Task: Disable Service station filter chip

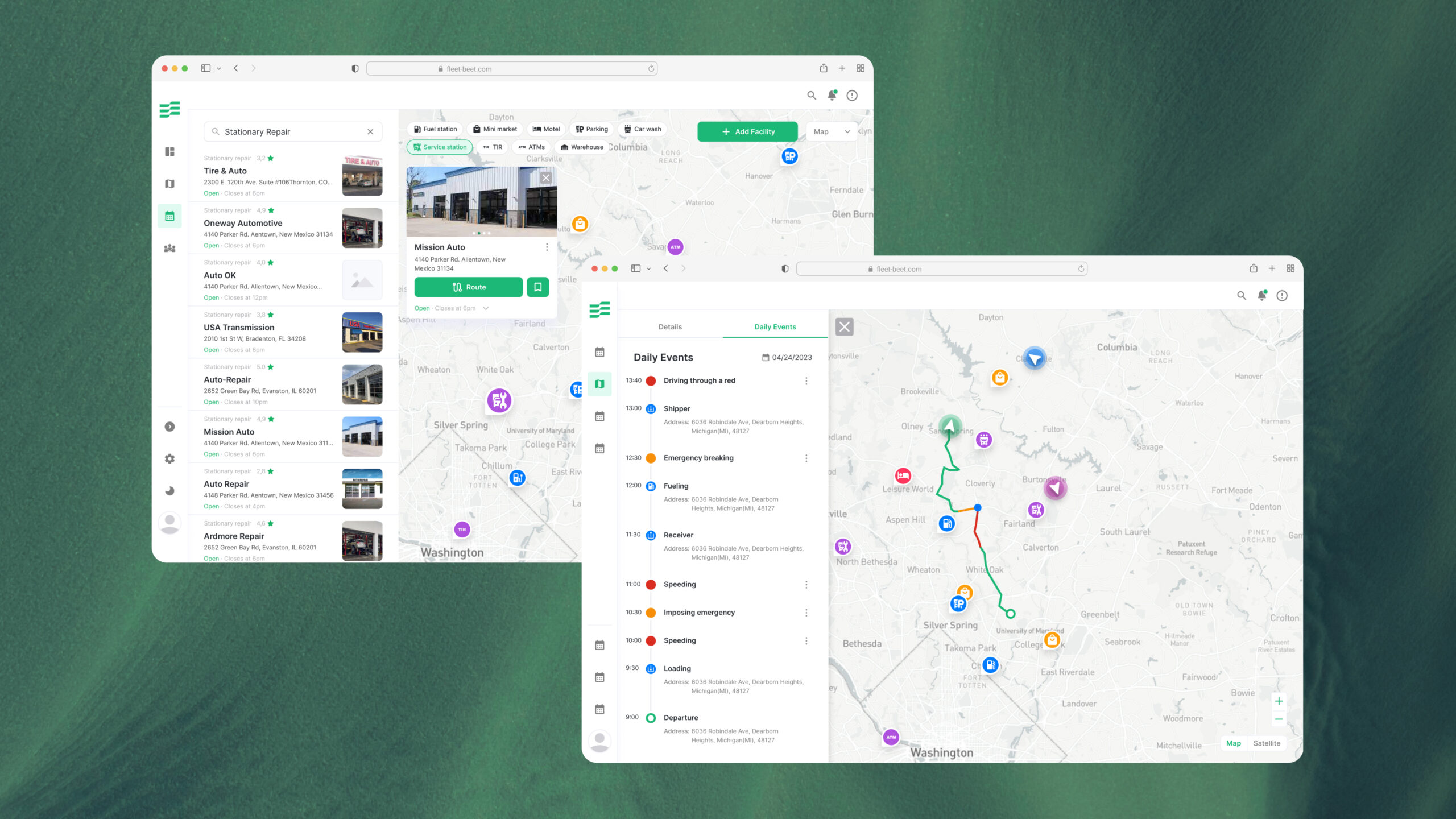Action: pyautogui.click(x=440, y=147)
